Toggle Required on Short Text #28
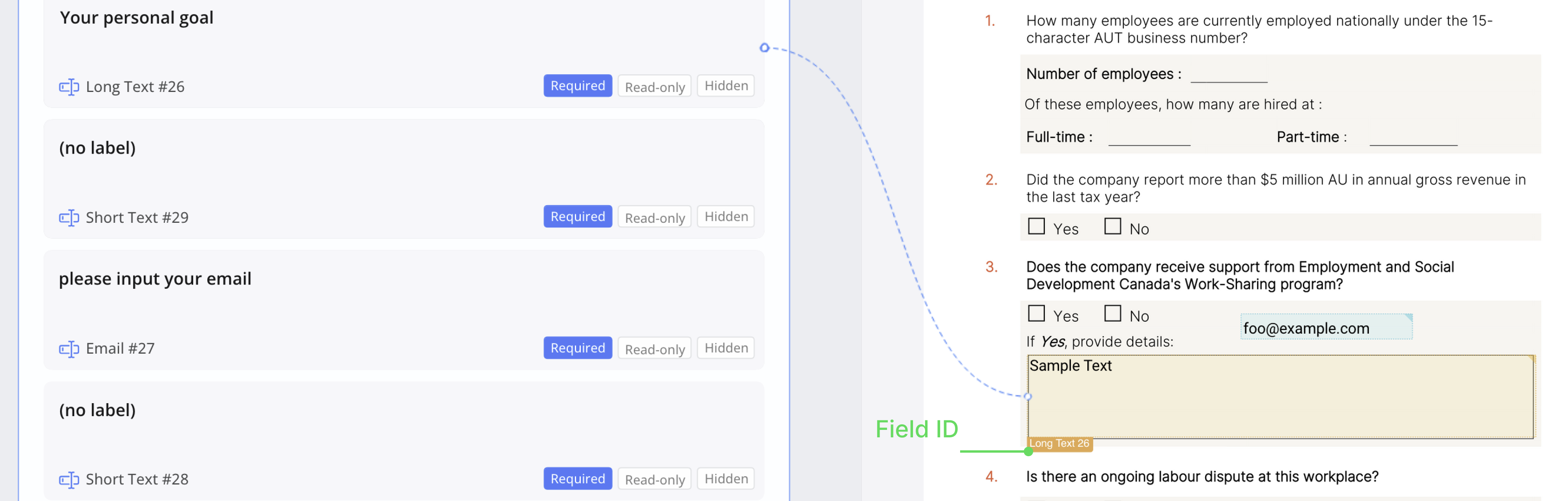This screenshot has height=501, width=1568. 577,479
